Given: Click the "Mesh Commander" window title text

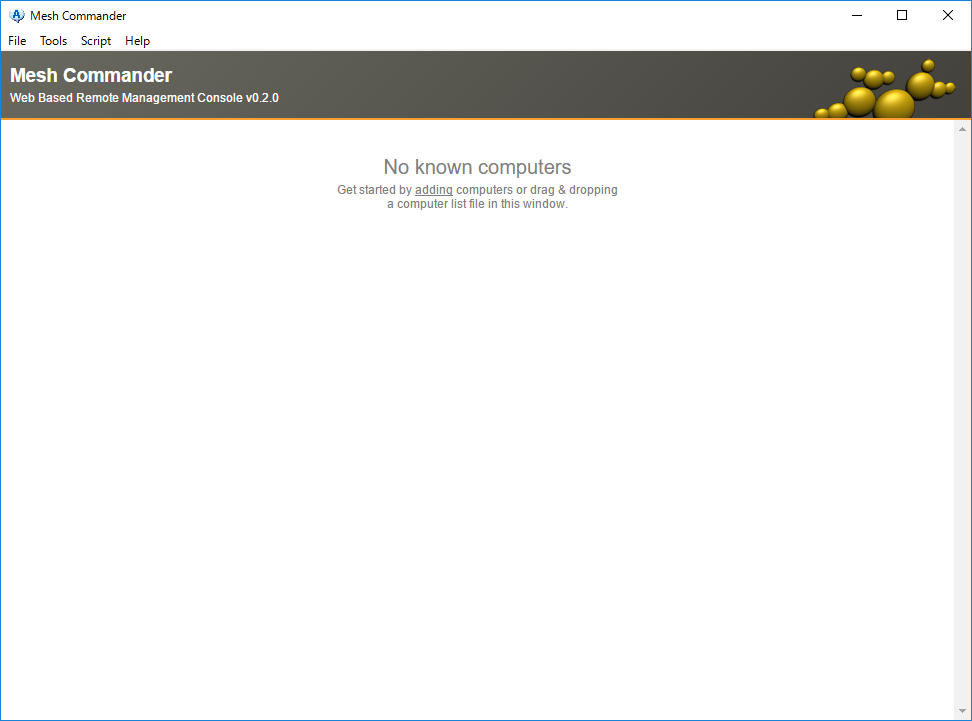Looking at the screenshot, I should (78, 15).
